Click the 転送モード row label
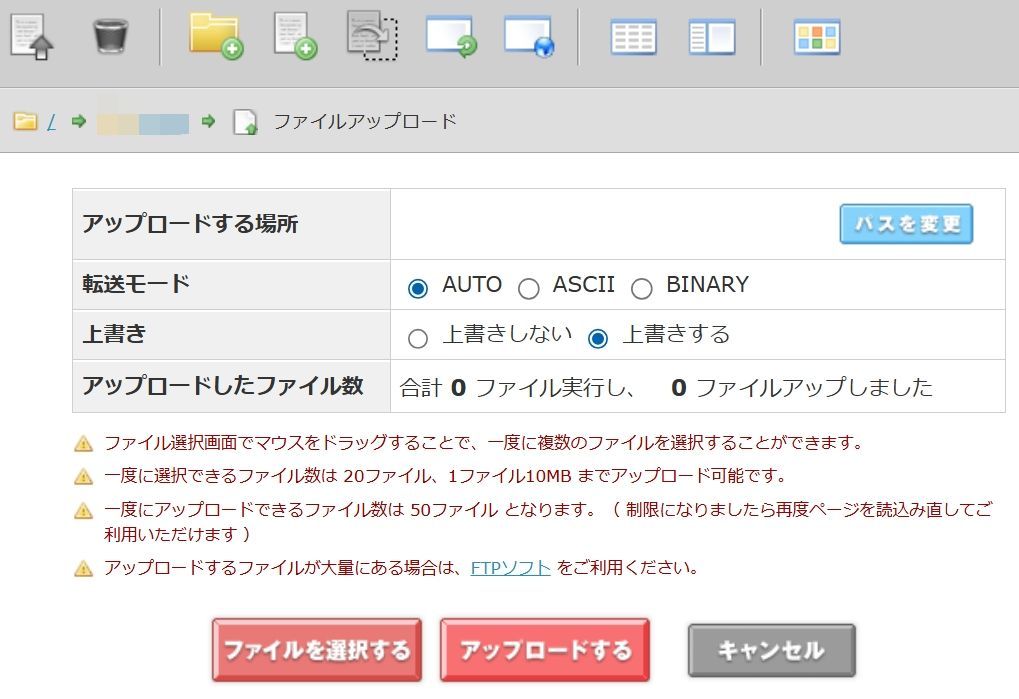This screenshot has width=1019, height=699. [136, 284]
